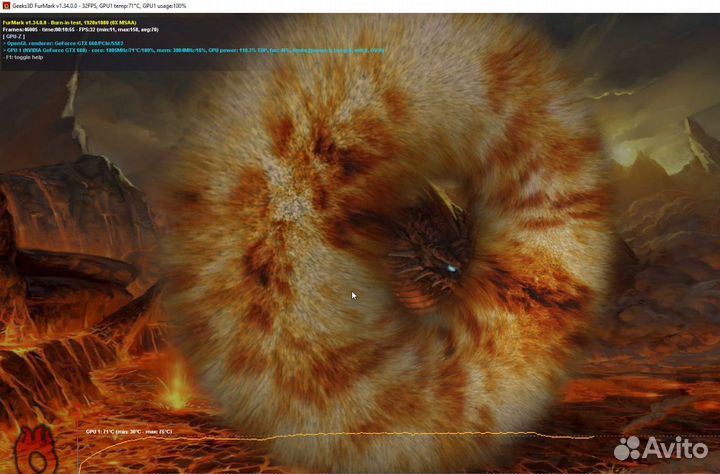This screenshot has width=720, height=474.
Task: Click the Avito watermark text
Action: pos(680,448)
